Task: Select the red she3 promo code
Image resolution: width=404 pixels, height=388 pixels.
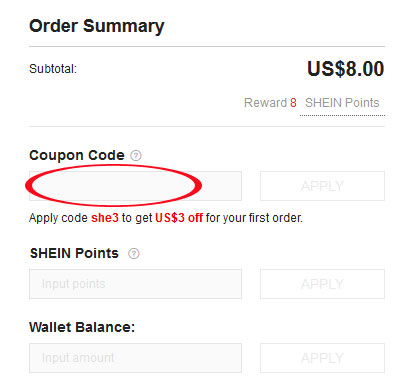Action: point(105,218)
